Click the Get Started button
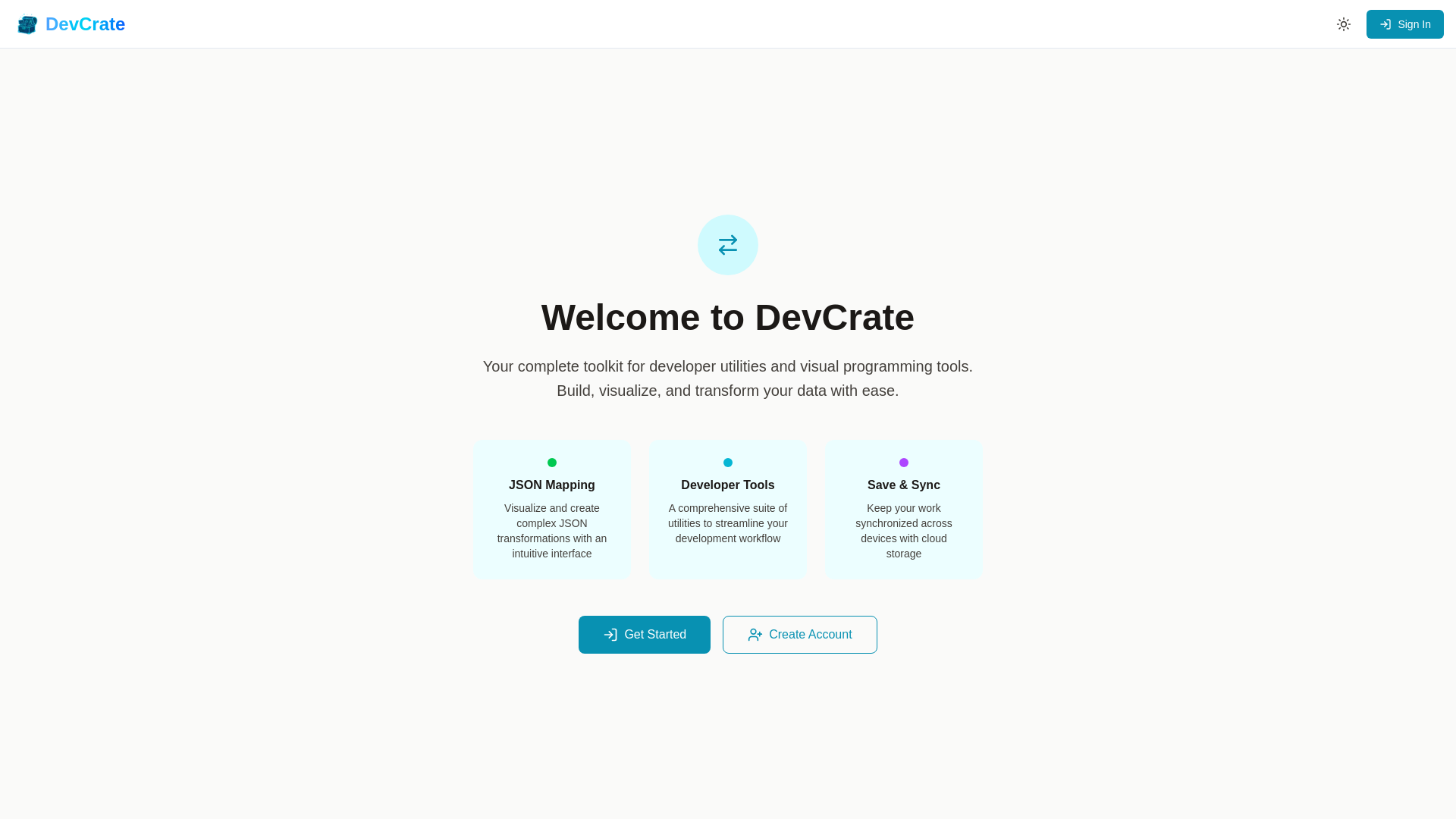 click(x=645, y=635)
